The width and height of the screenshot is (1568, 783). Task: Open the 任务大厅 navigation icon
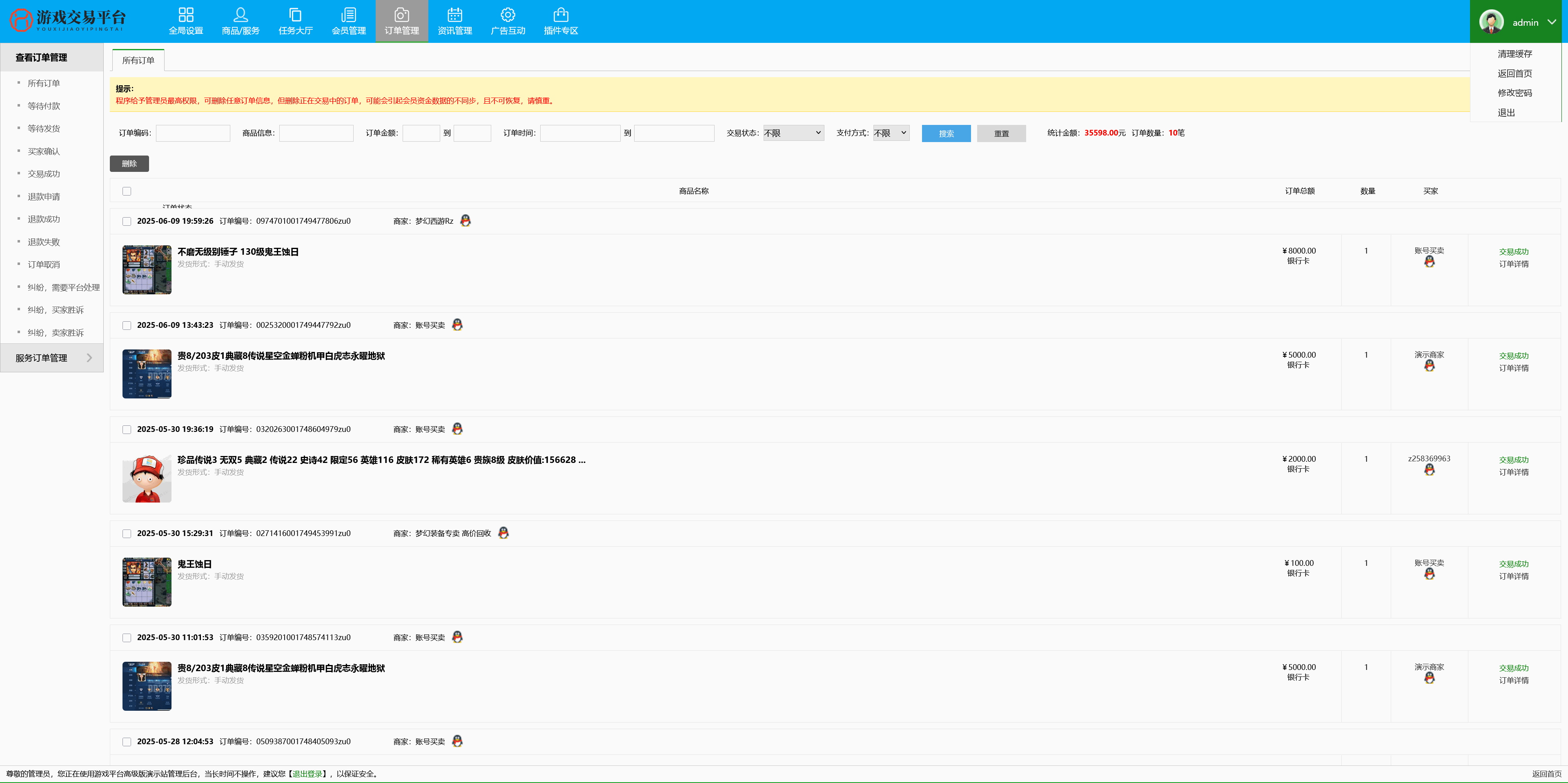click(x=295, y=15)
